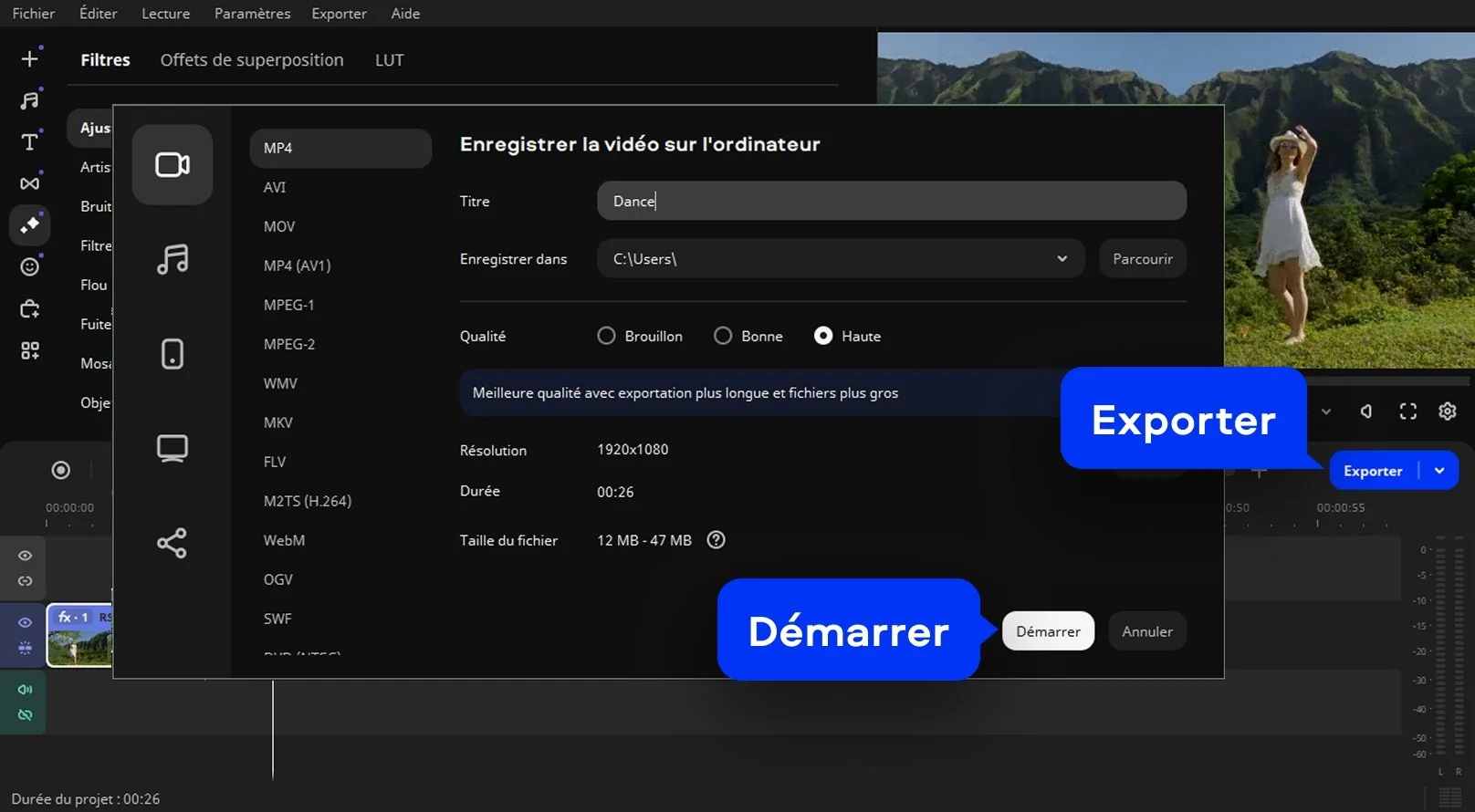This screenshot has height=812, width=1475.
Task: Choose the Haute quality radio button
Action: pos(823,336)
